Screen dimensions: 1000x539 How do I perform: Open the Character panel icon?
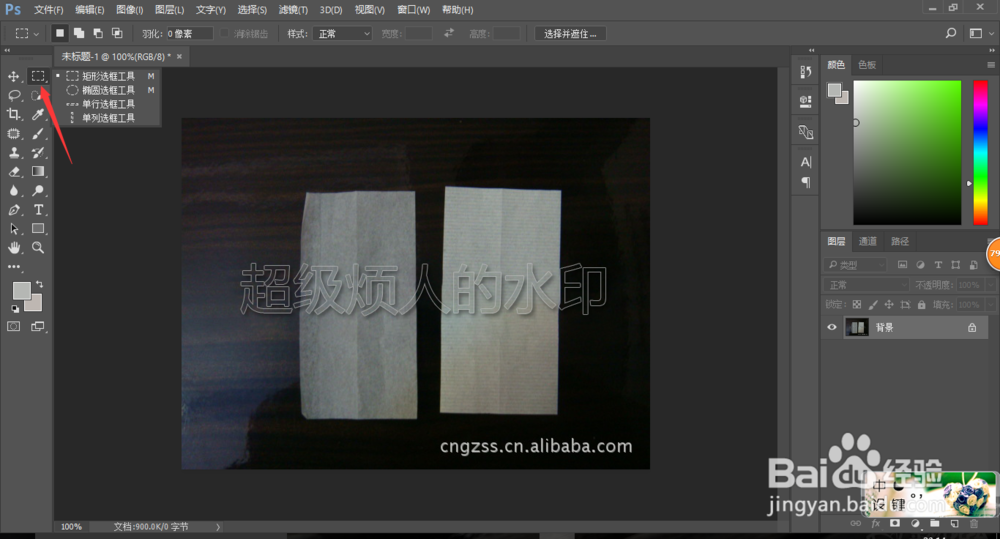pyautogui.click(x=805, y=162)
